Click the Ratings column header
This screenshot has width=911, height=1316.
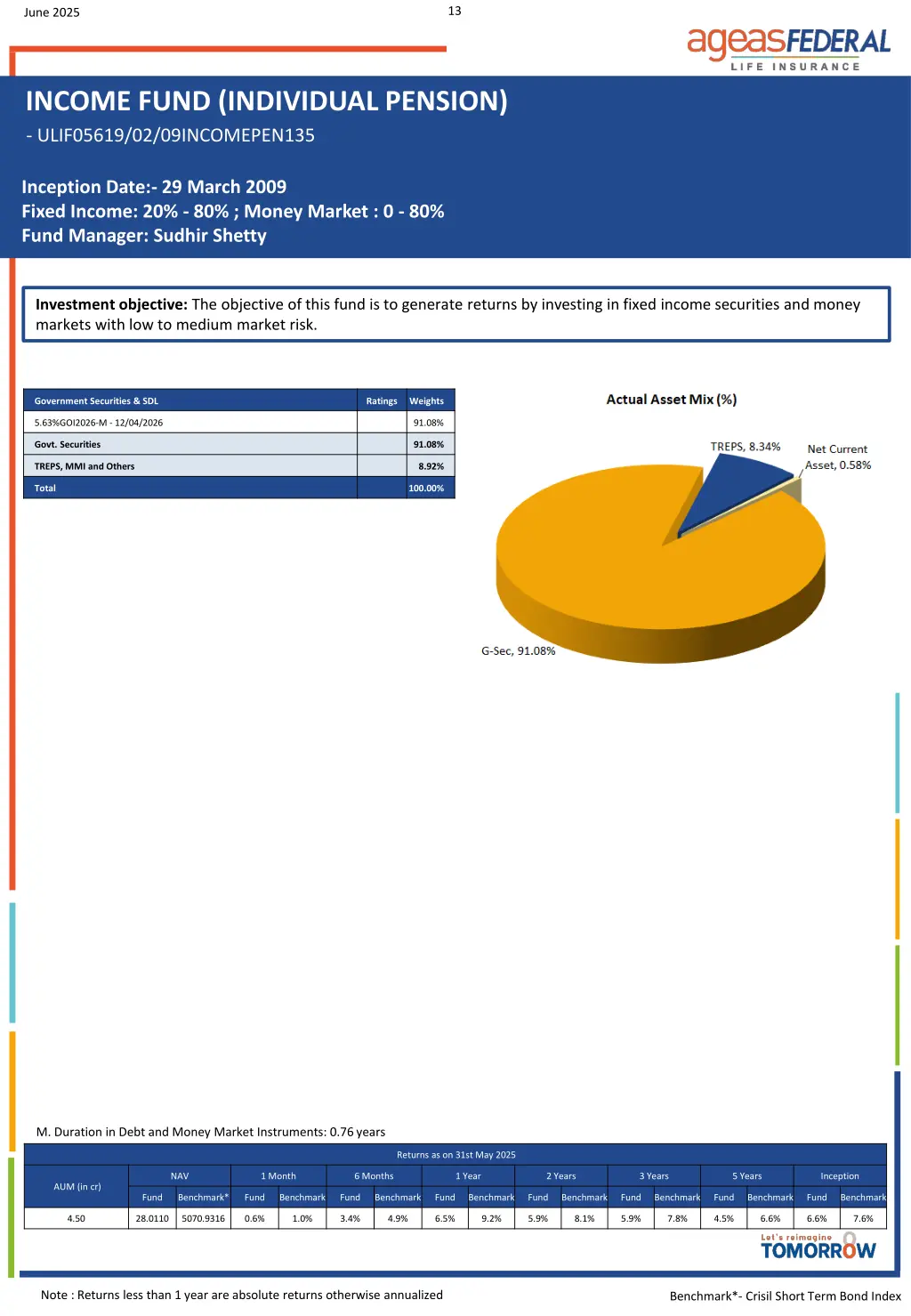point(382,401)
